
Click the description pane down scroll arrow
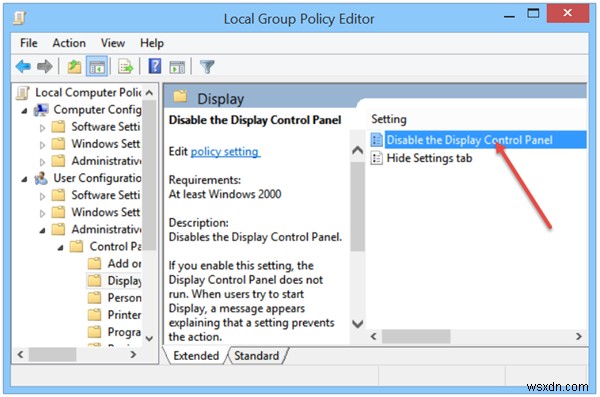357,324
